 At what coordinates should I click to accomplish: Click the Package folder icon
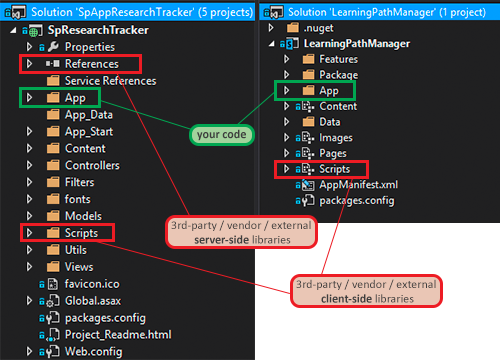click(308, 75)
